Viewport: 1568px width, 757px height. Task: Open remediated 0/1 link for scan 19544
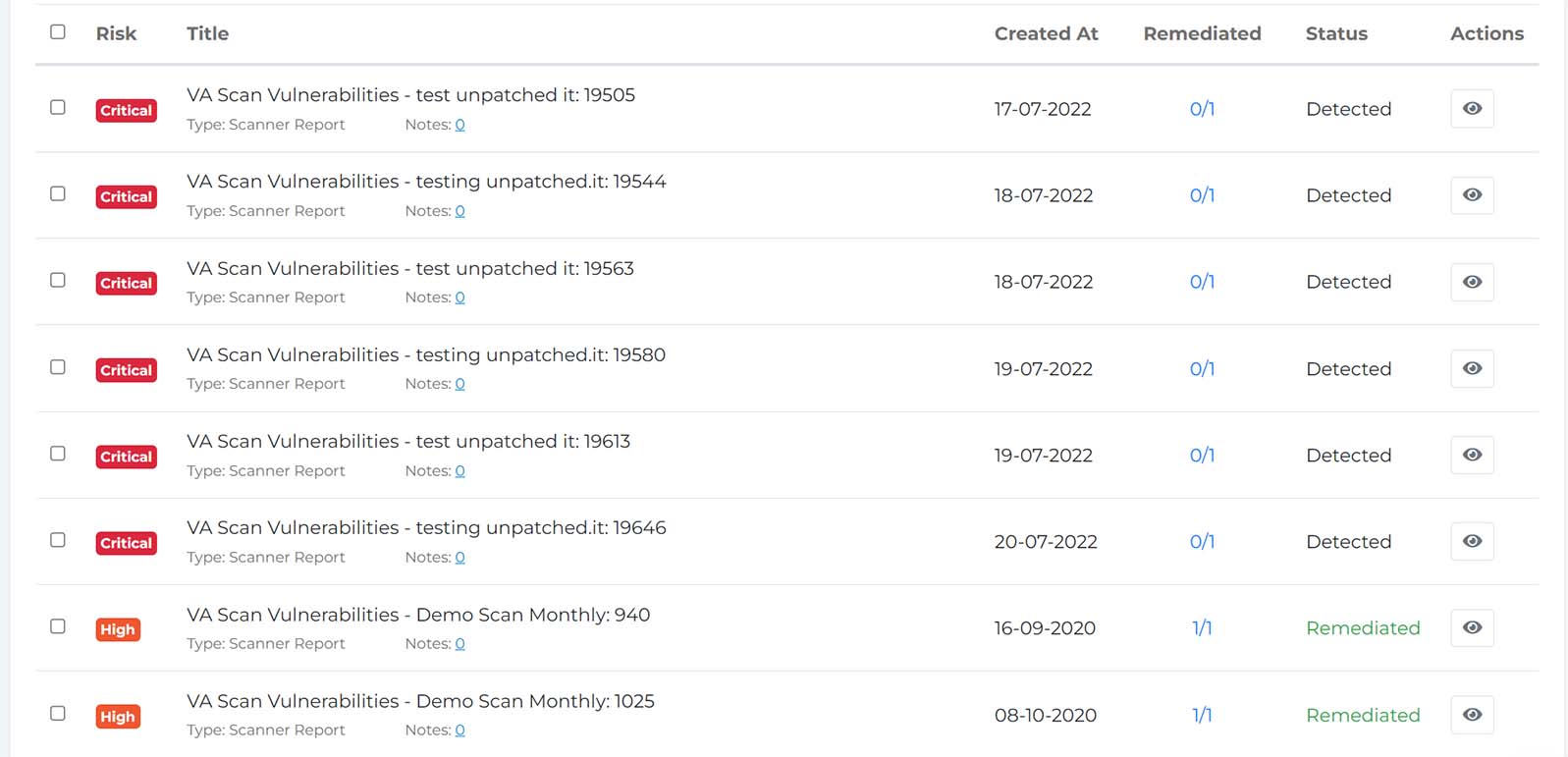tap(1202, 195)
